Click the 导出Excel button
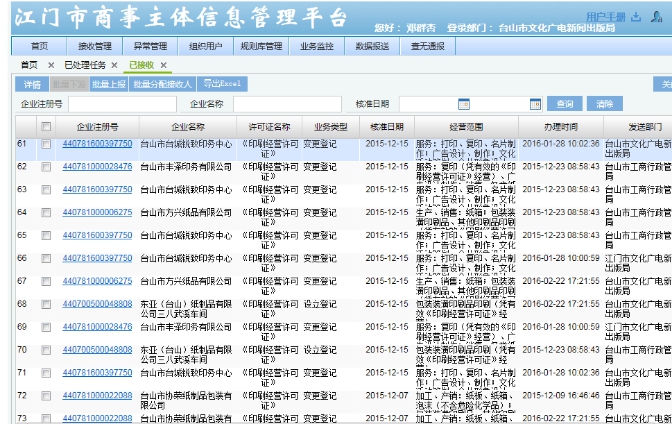The image size is (672, 424). [x=222, y=84]
